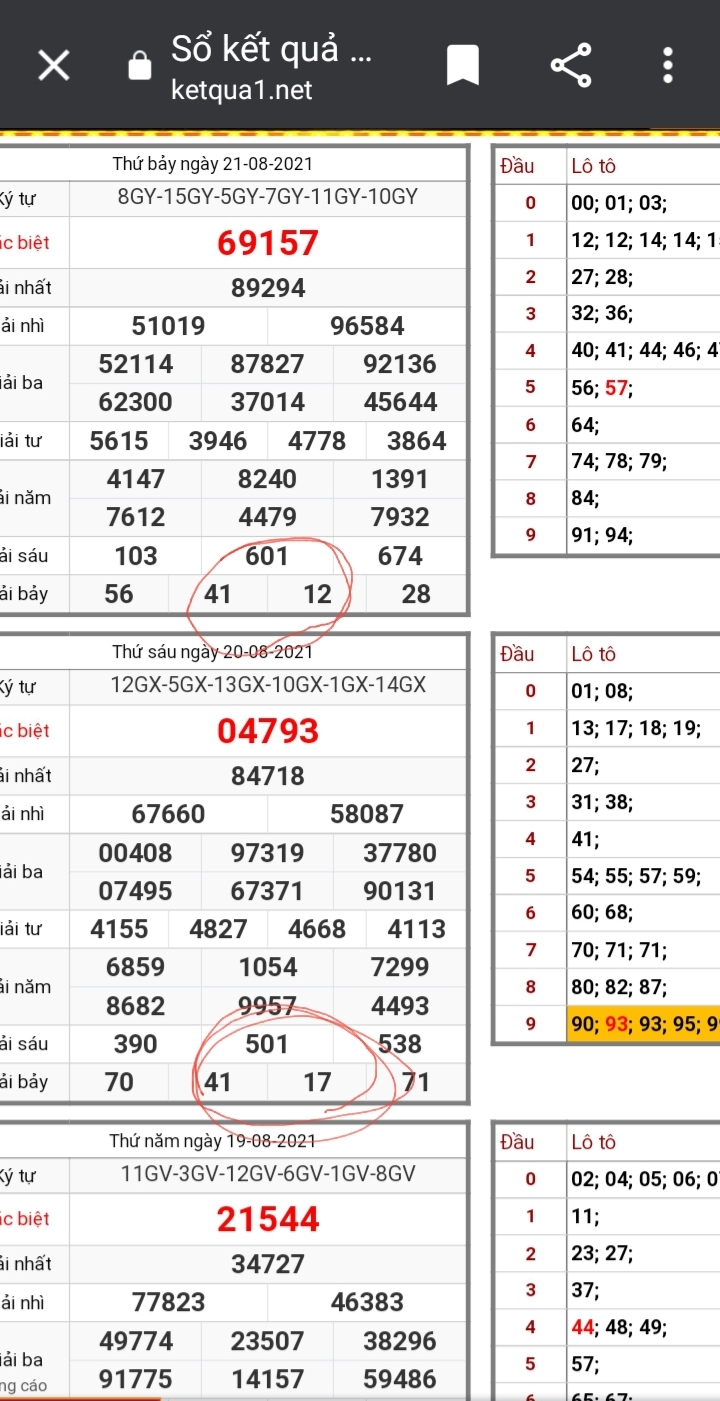Tap third prize number 45644

point(400,402)
